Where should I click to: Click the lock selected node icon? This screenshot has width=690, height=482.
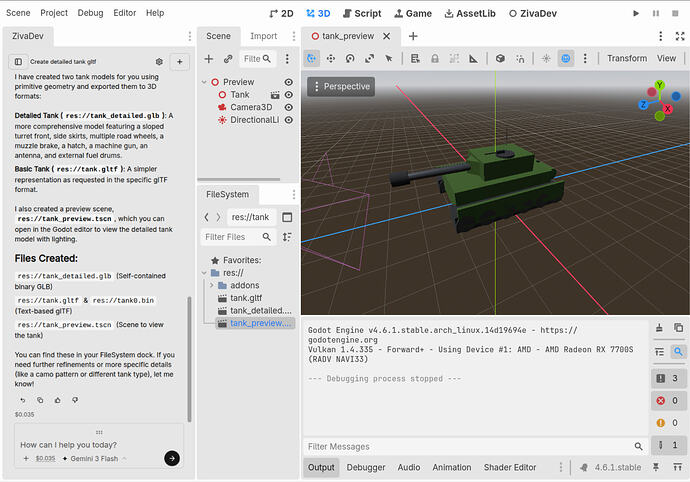click(435, 59)
